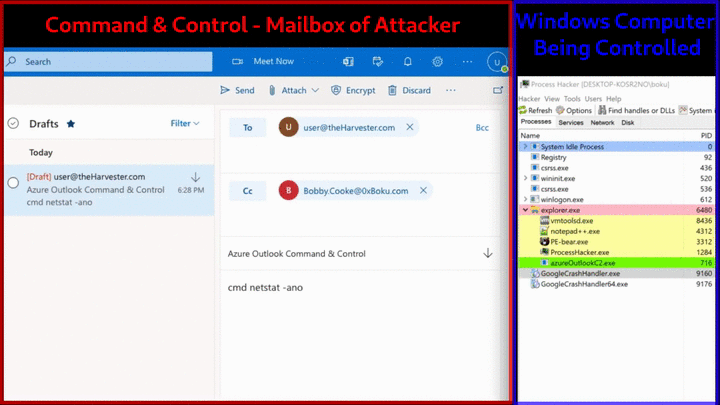The image size is (720, 405).
Task: Select notepad++.exe process
Action: pos(616,231)
